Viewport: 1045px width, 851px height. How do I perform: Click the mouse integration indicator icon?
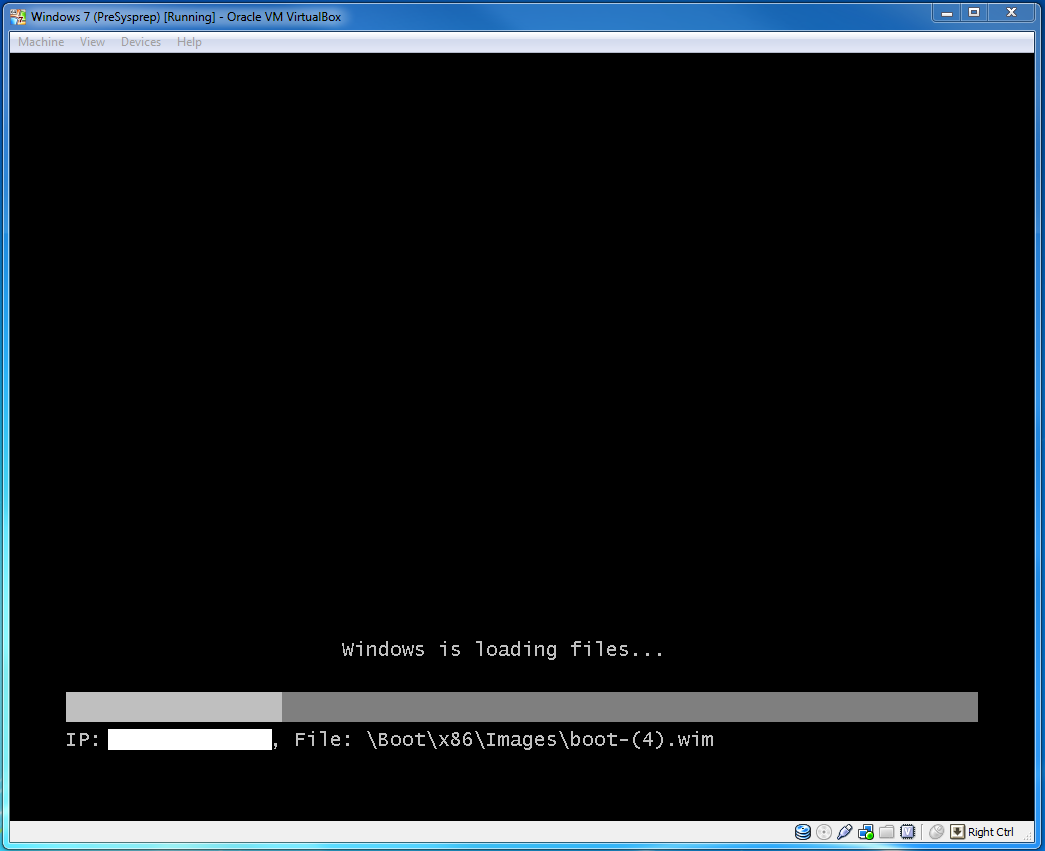937,832
